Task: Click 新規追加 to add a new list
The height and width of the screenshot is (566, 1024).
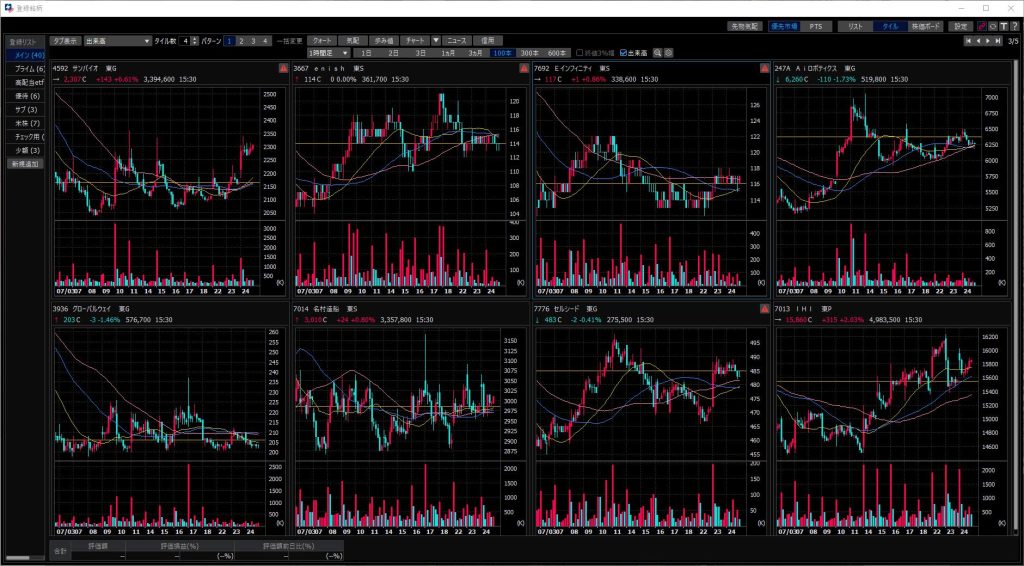Action: point(25,163)
